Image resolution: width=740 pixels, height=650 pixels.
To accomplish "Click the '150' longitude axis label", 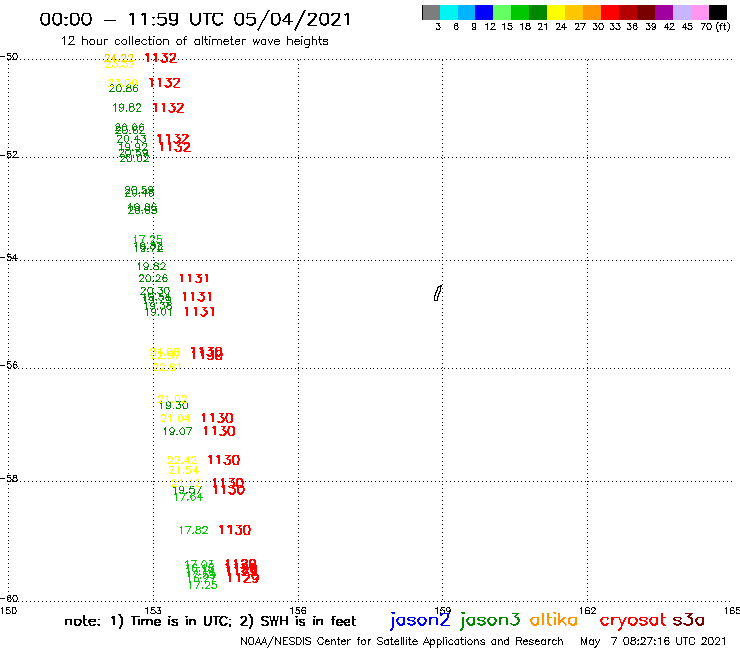I will click(x=8, y=610).
